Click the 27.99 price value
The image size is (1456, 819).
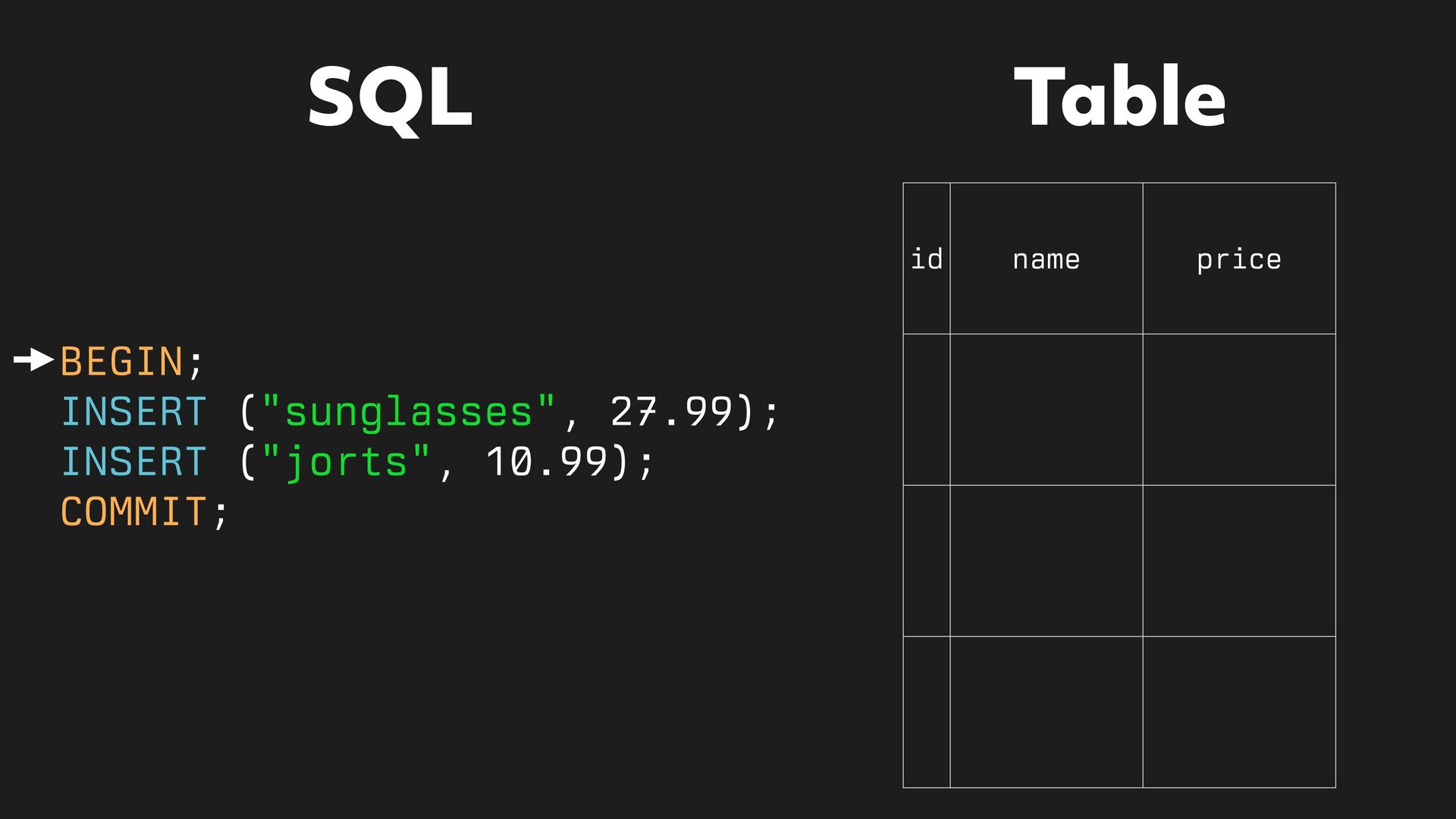[671, 412]
